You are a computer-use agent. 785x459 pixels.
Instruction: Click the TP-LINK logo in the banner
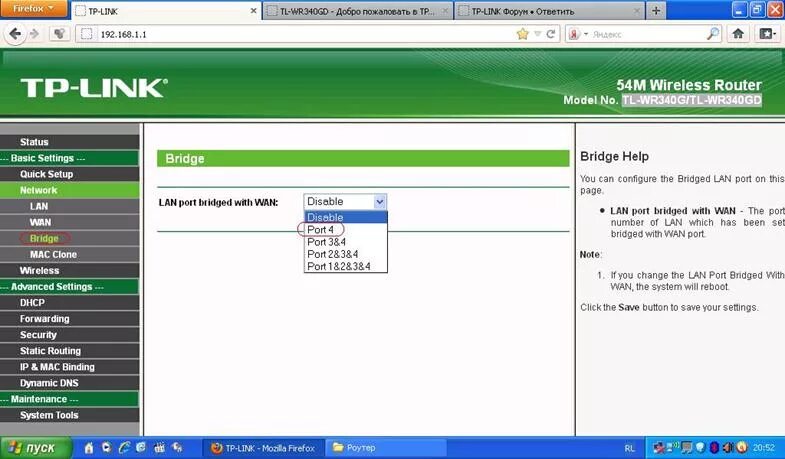coord(94,88)
